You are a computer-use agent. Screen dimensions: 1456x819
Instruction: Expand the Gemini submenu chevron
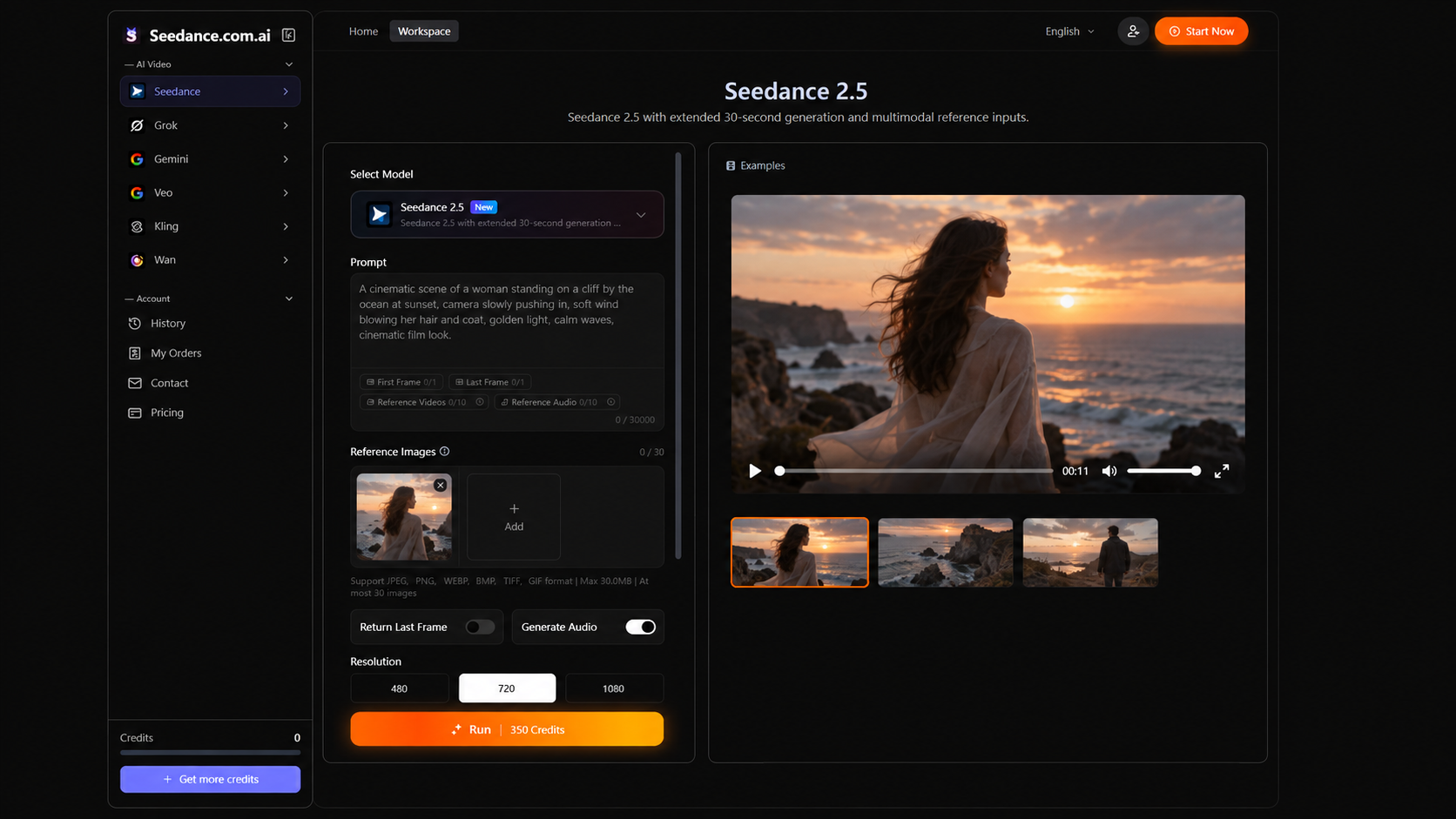click(286, 159)
